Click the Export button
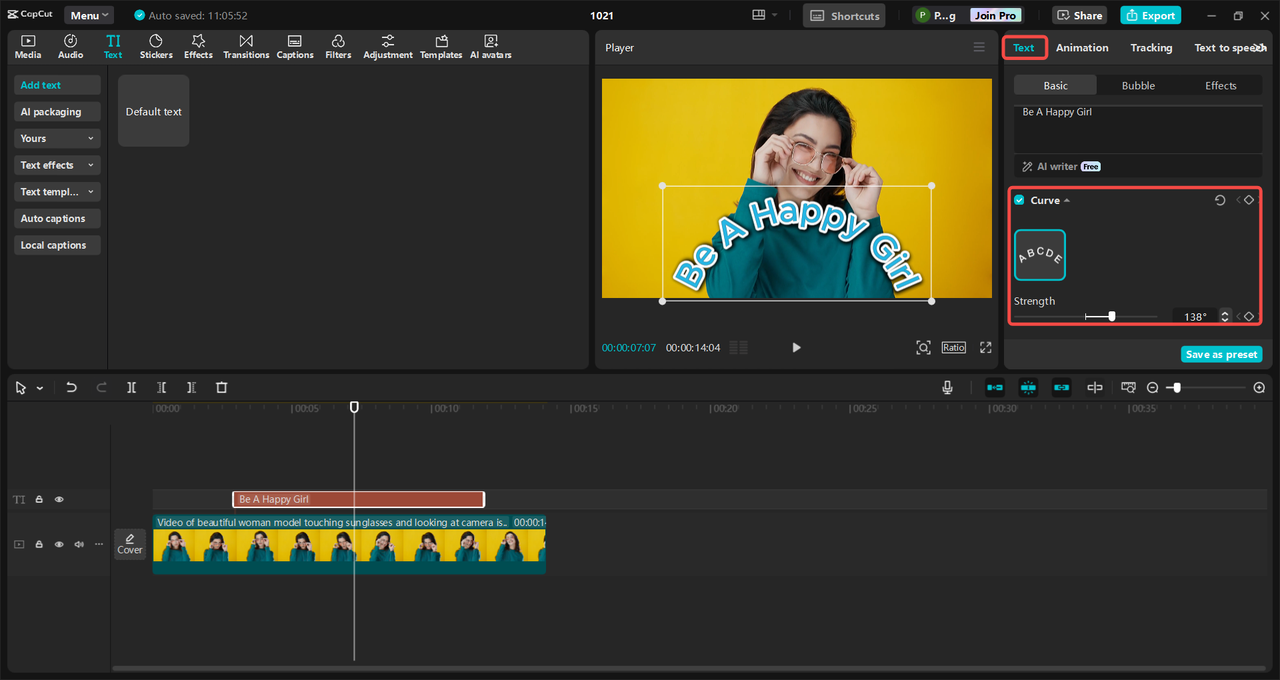This screenshot has width=1280, height=680. pos(1150,15)
